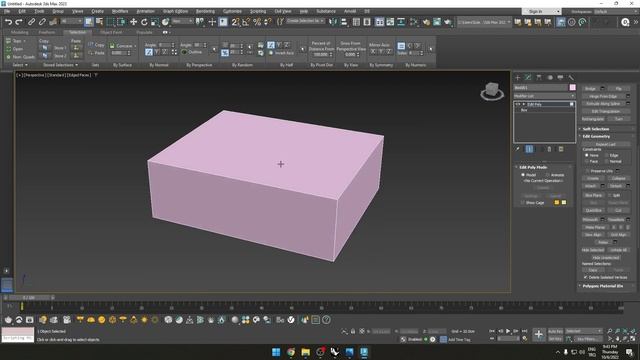Toggle the Show Cage checkbox
This screenshot has width=640, height=360.
point(522,202)
